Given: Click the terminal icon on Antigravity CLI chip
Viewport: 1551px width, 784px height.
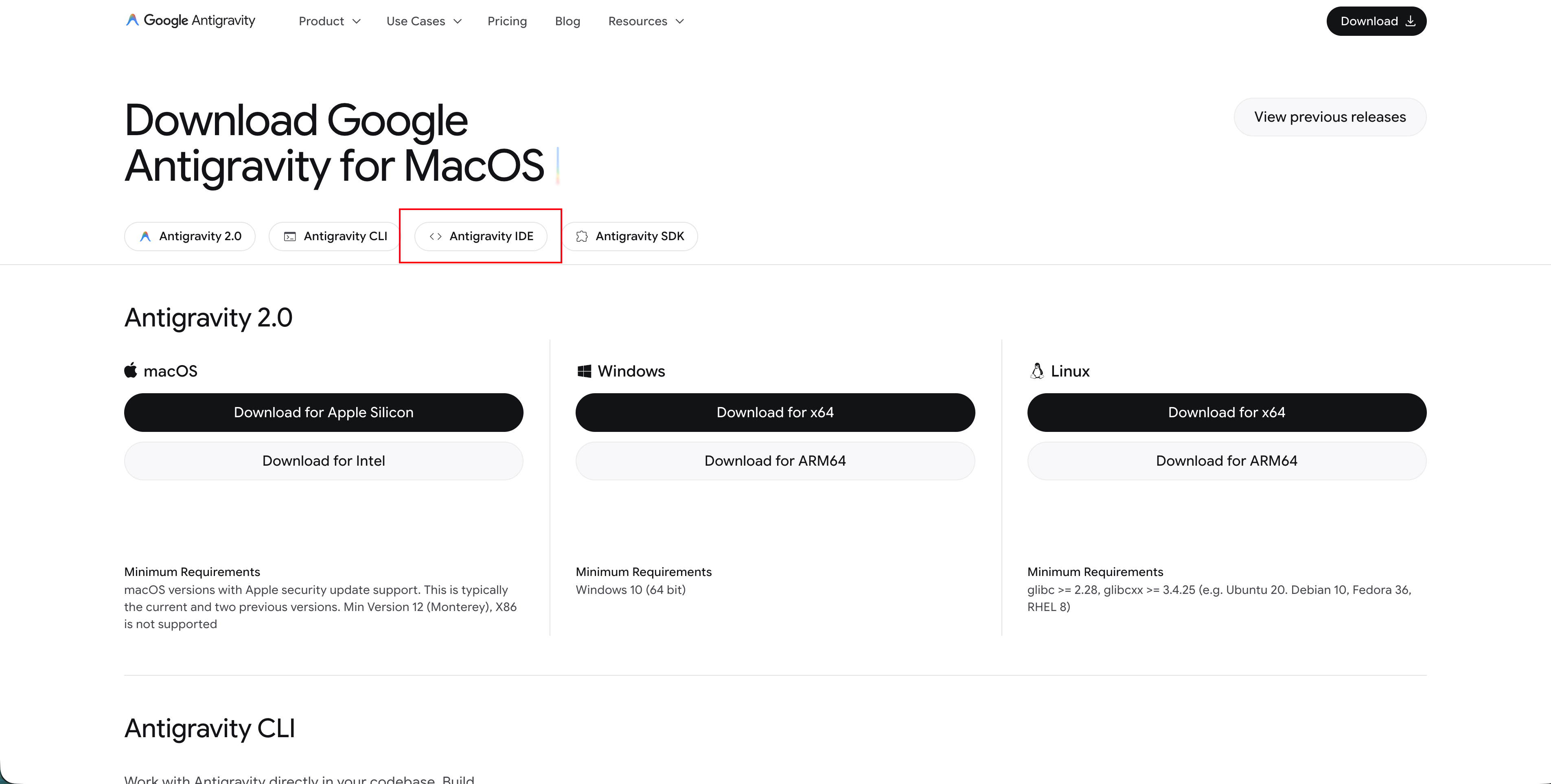Looking at the screenshot, I should 289,237.
